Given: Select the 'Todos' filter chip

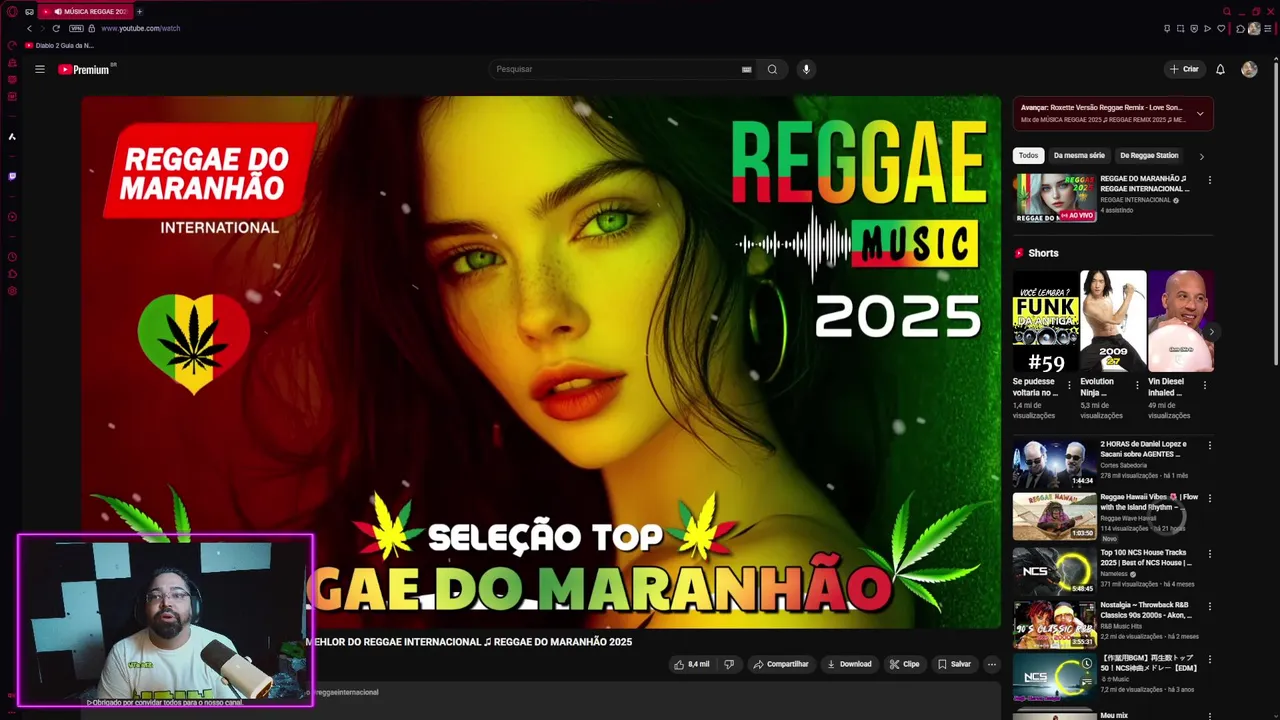Looking at the screenshot, I should click(x=1029, y=155).
